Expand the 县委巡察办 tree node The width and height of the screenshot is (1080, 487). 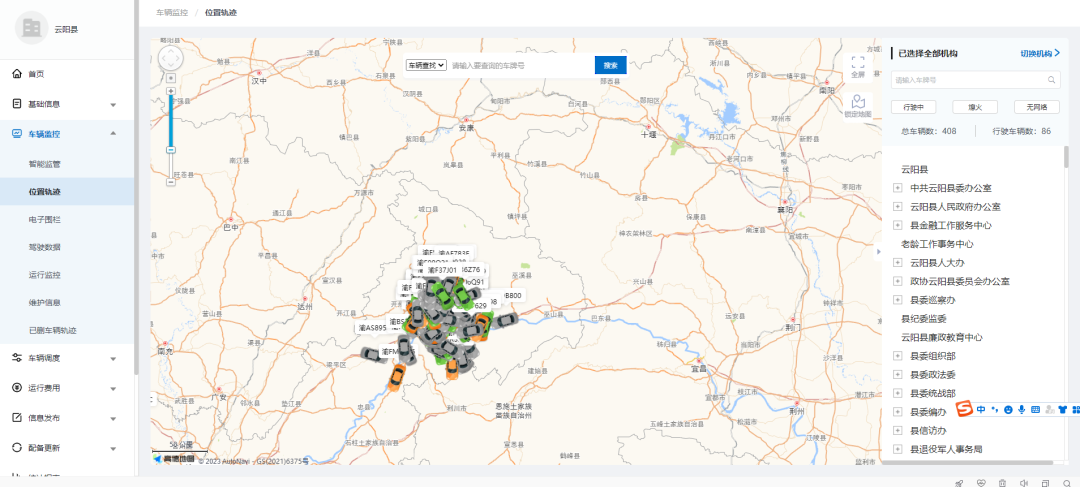[x=897, y=300]
